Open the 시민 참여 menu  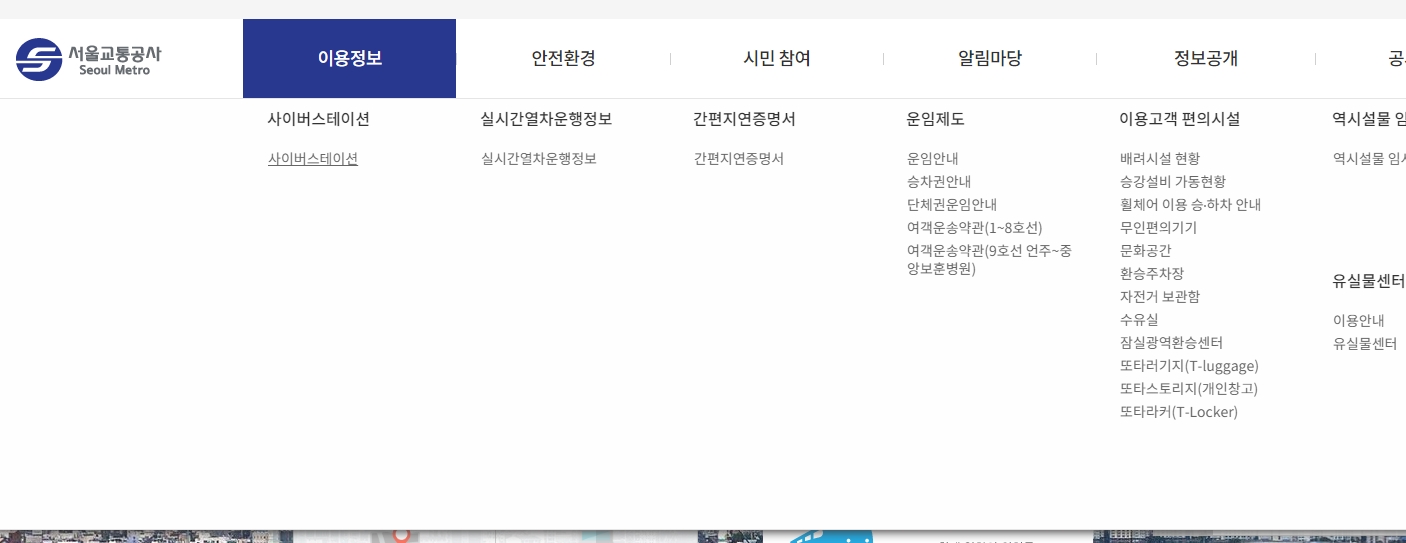[x=777, y=58]
